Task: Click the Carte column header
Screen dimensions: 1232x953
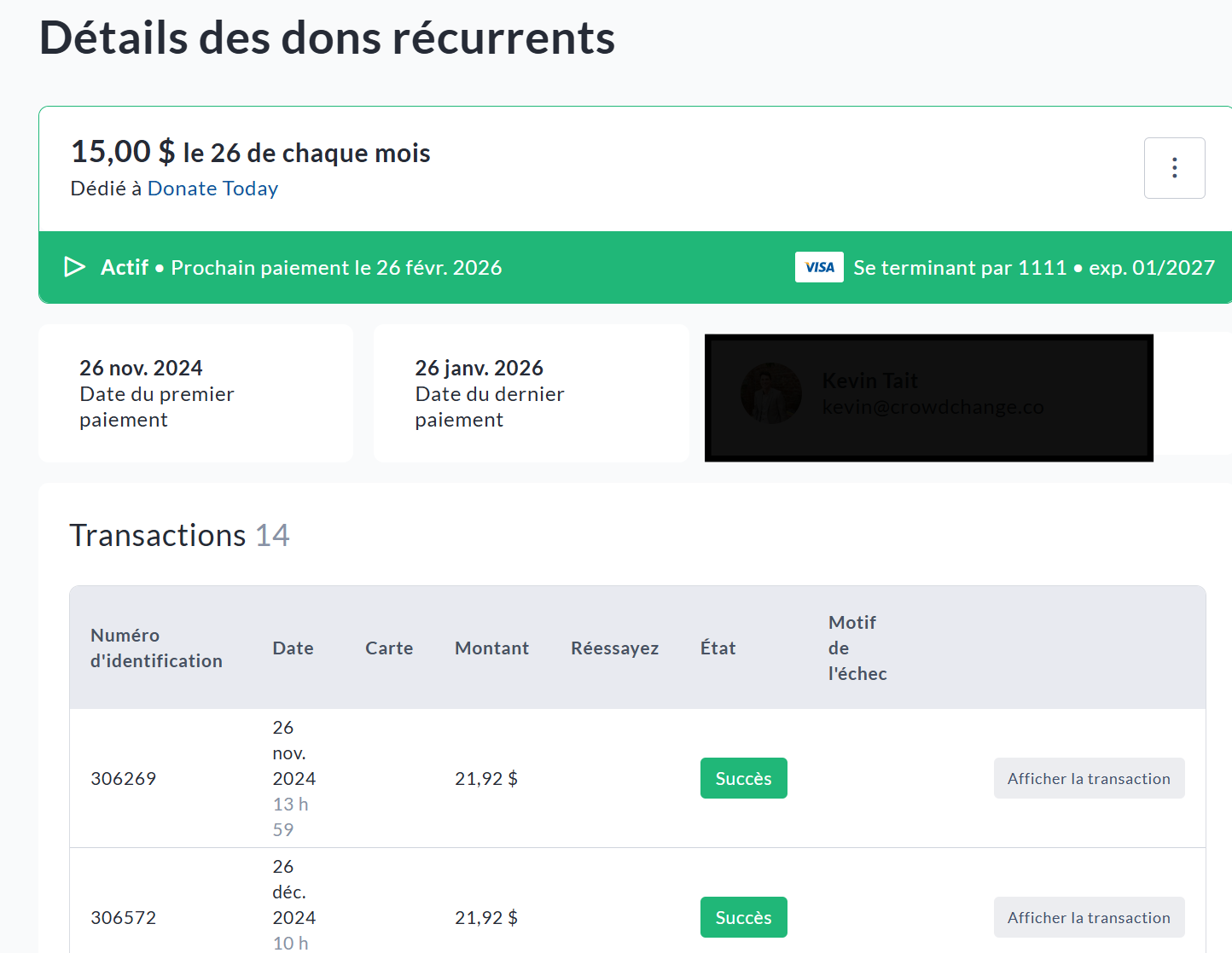Action: pos(389,648)
